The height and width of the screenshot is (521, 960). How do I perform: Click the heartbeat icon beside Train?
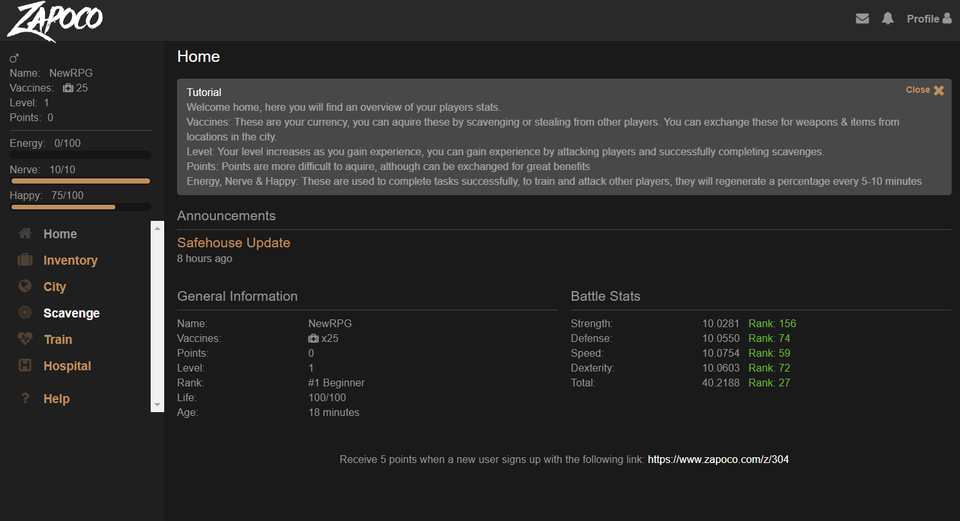(25, 340)
